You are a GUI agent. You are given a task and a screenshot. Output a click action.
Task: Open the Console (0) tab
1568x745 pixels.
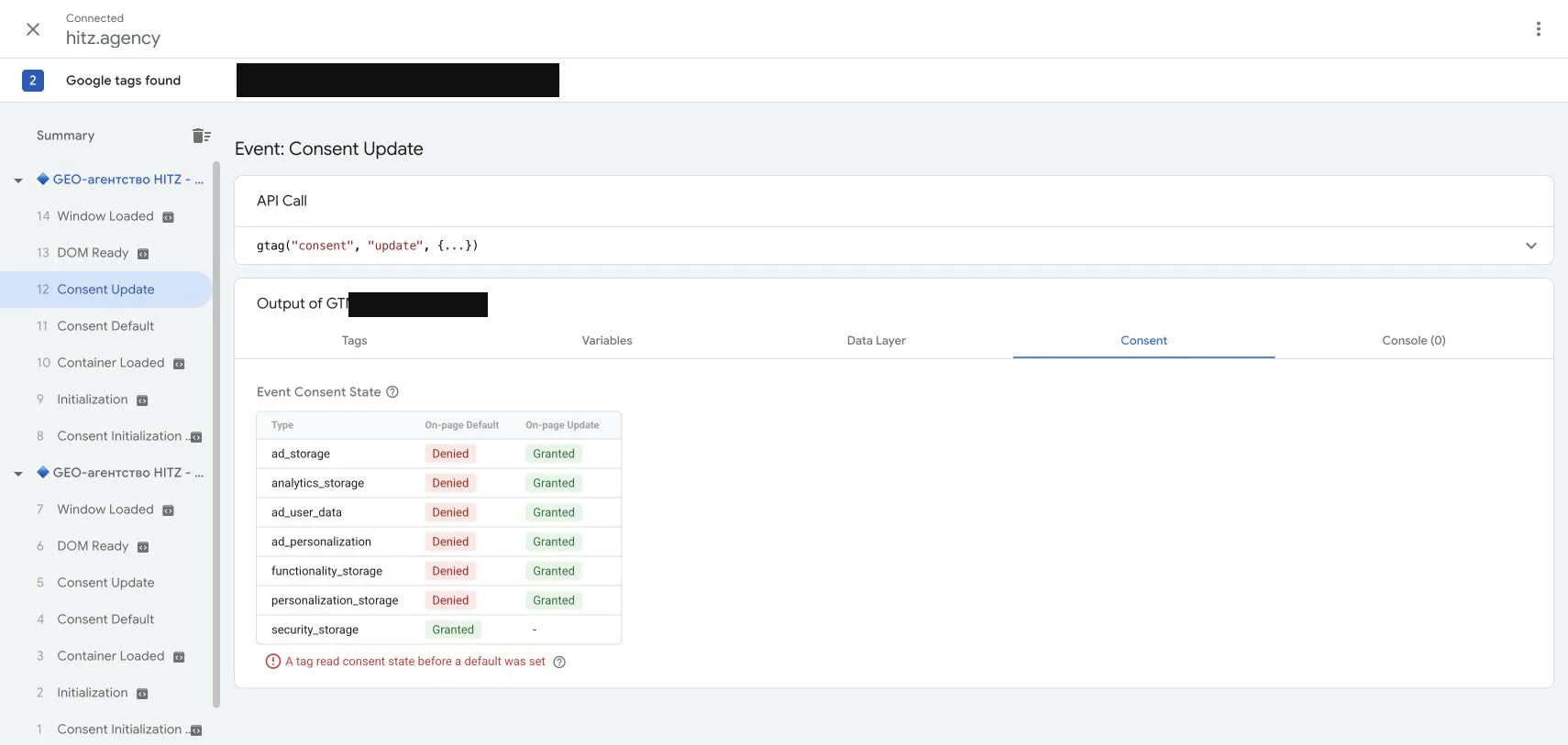1413,340
